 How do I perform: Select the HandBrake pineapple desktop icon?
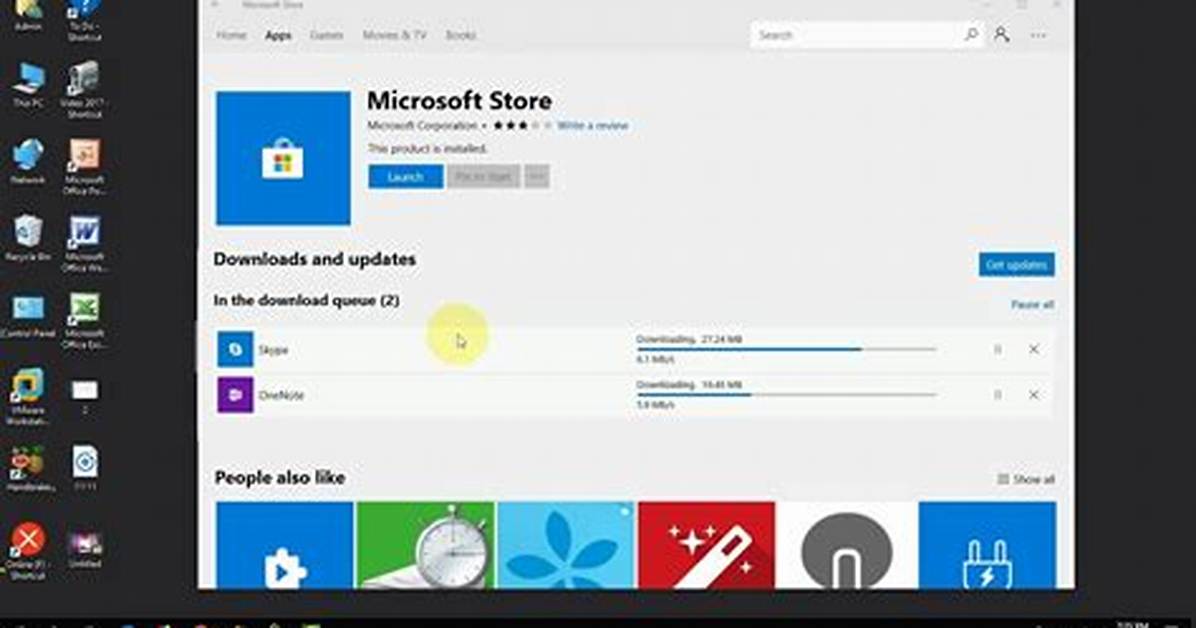point(28,468)
